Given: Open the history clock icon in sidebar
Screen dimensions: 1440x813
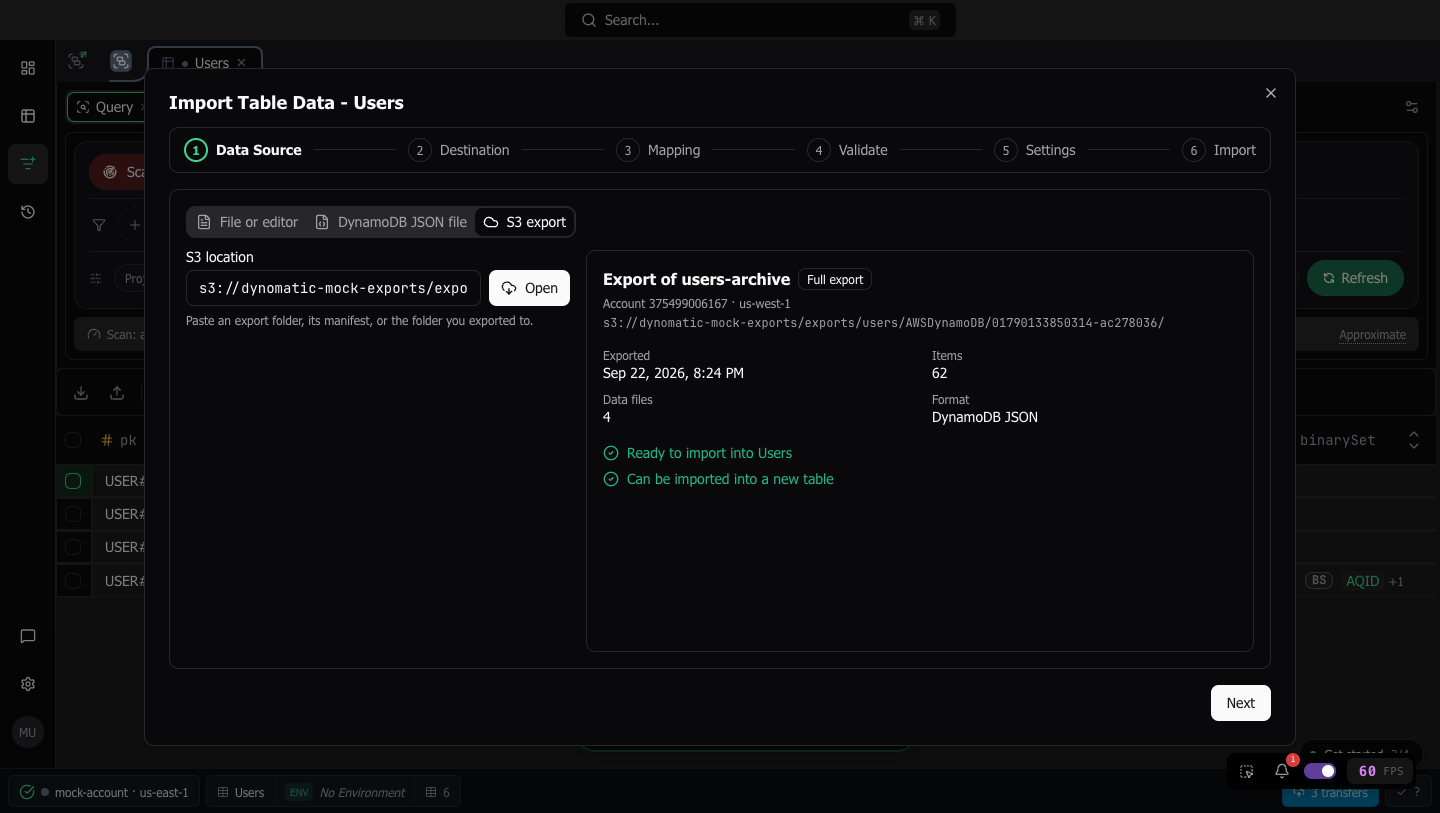Looking at the screenshot, I should tap(28, 212).
